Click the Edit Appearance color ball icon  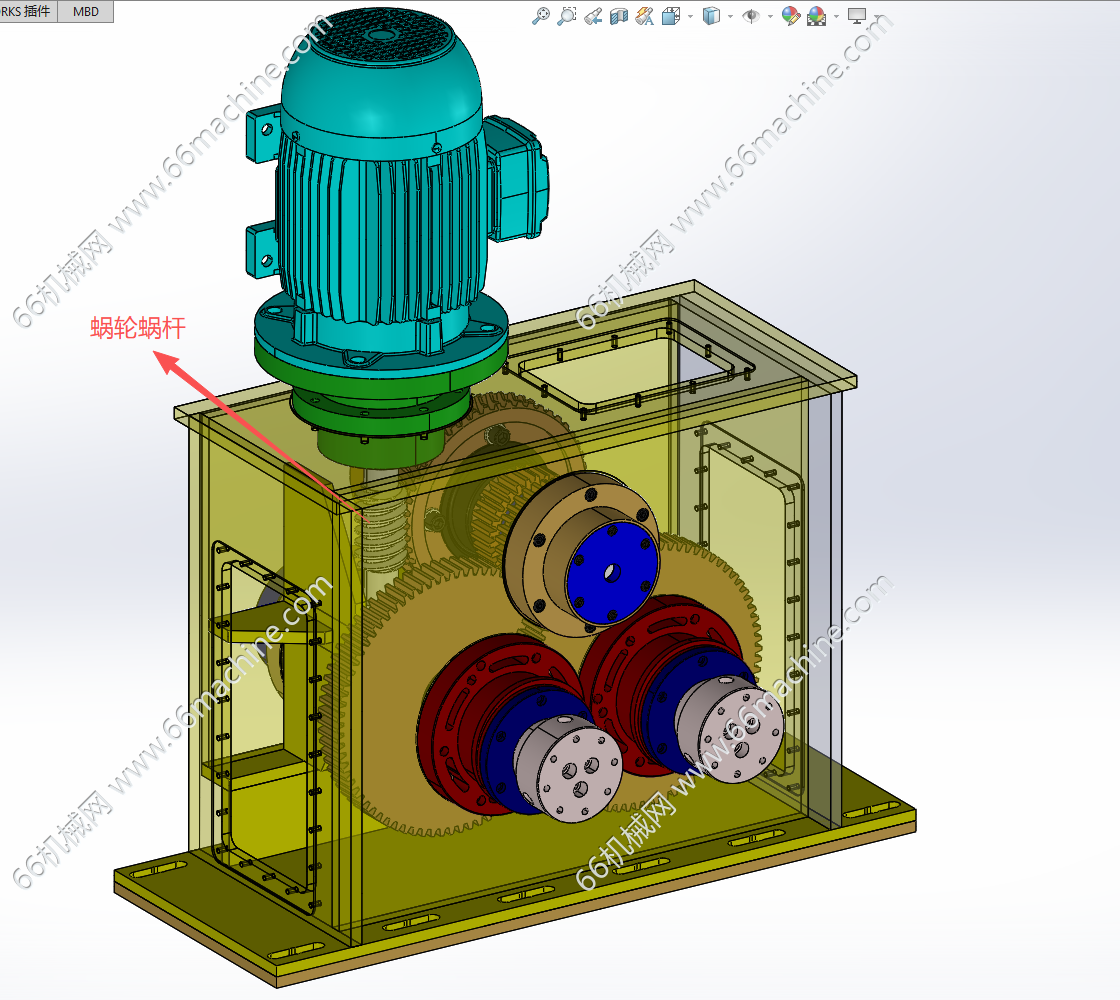(x=790, y=16)
